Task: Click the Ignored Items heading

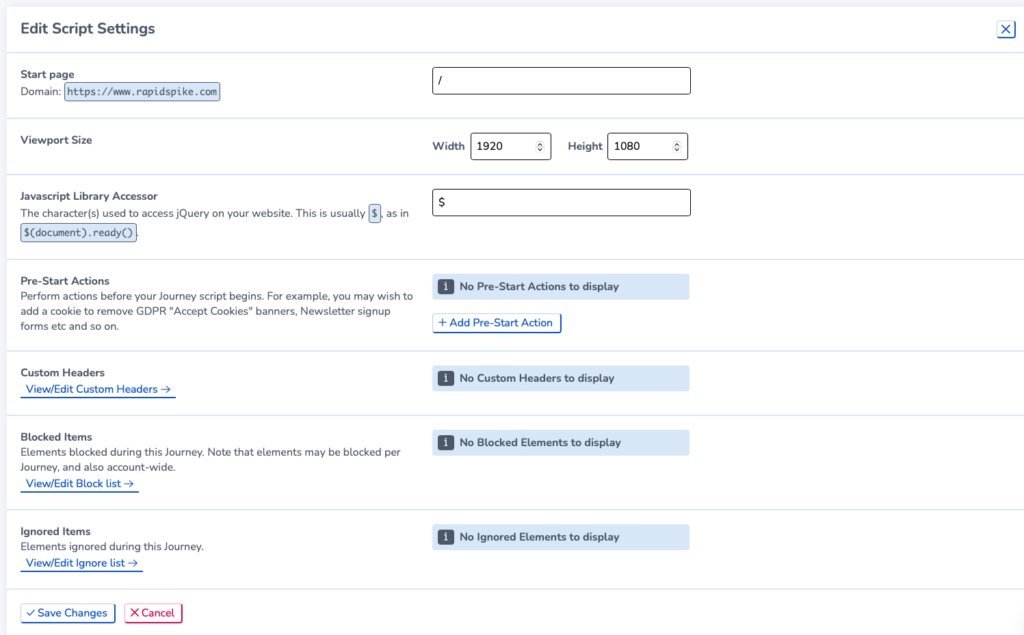Action: pyautogui.click(x=56, y=532)
